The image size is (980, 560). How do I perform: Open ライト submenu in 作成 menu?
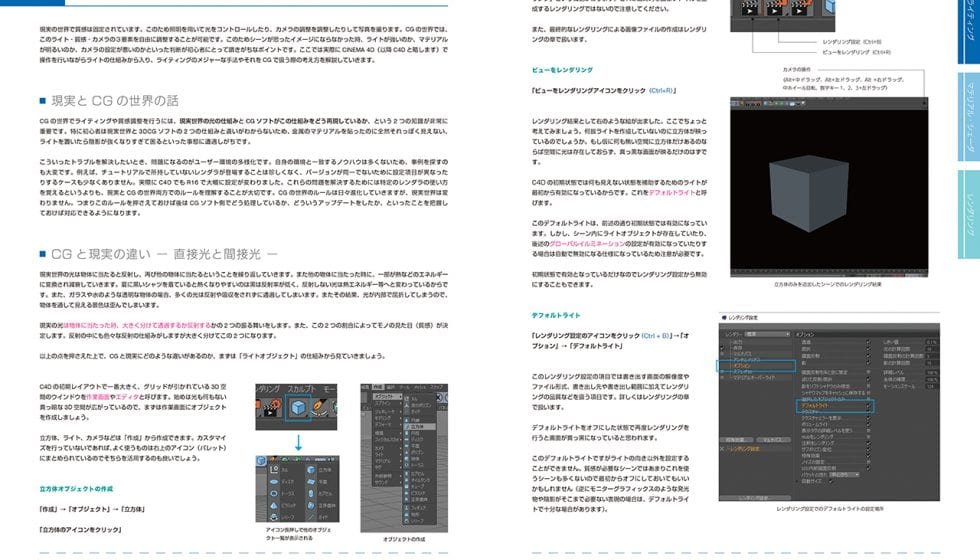coord(388,454)
